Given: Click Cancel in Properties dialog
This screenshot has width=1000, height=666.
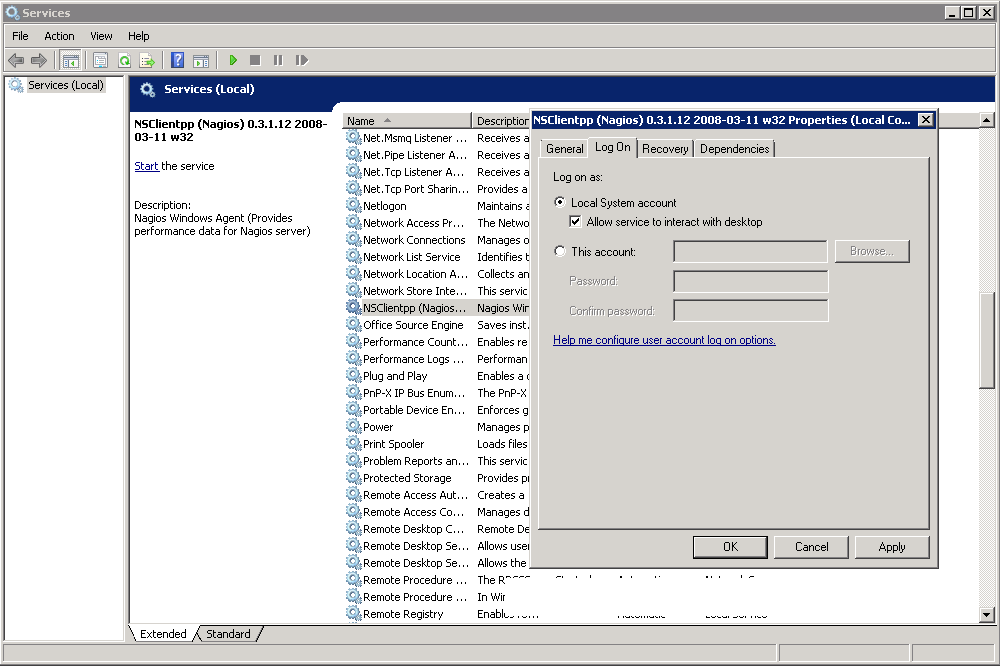Looking at the screenshot, I should click(811, 547).
